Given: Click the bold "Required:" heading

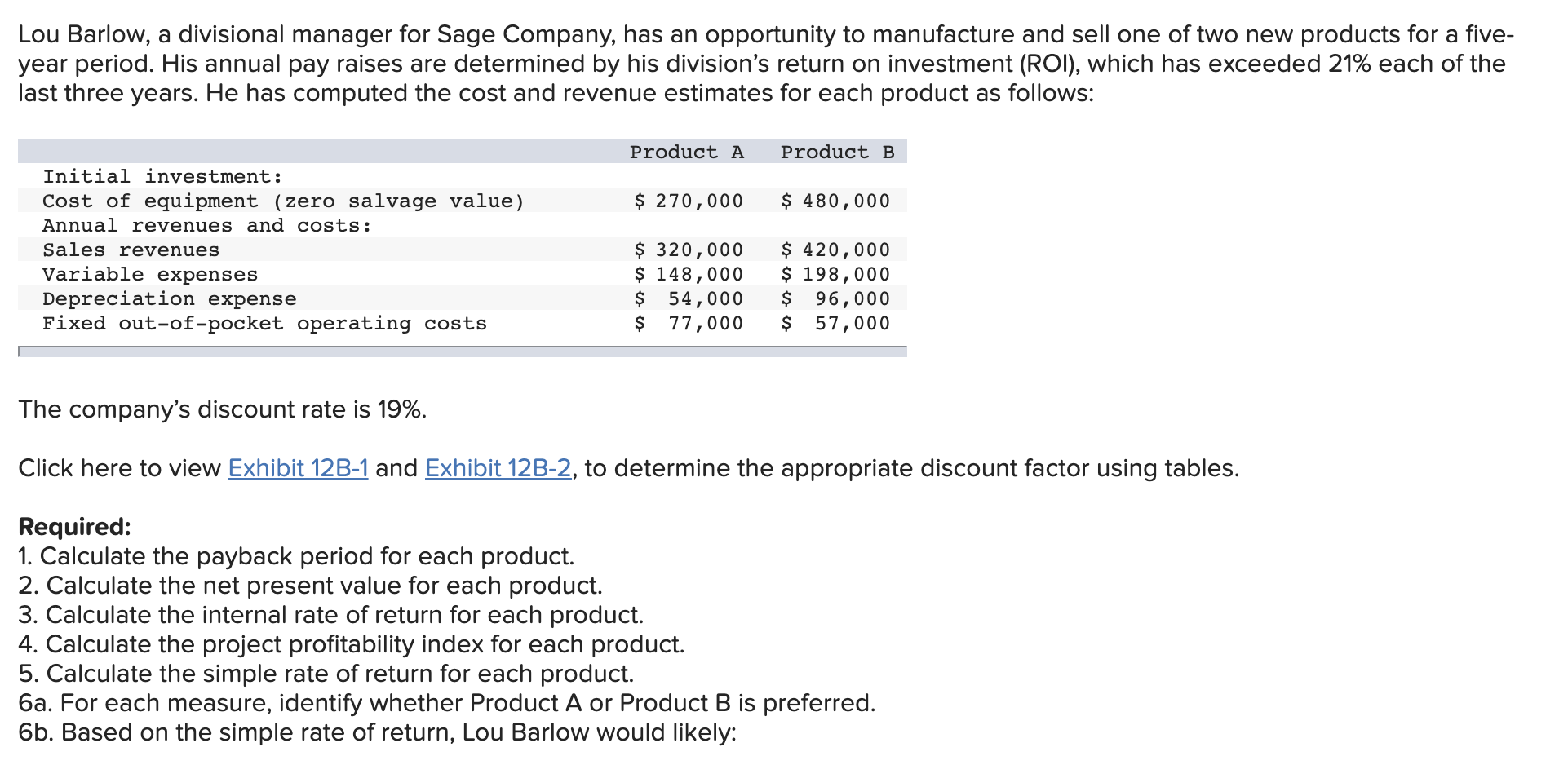Looking at the screenshot, I should (x=74, y=527).
